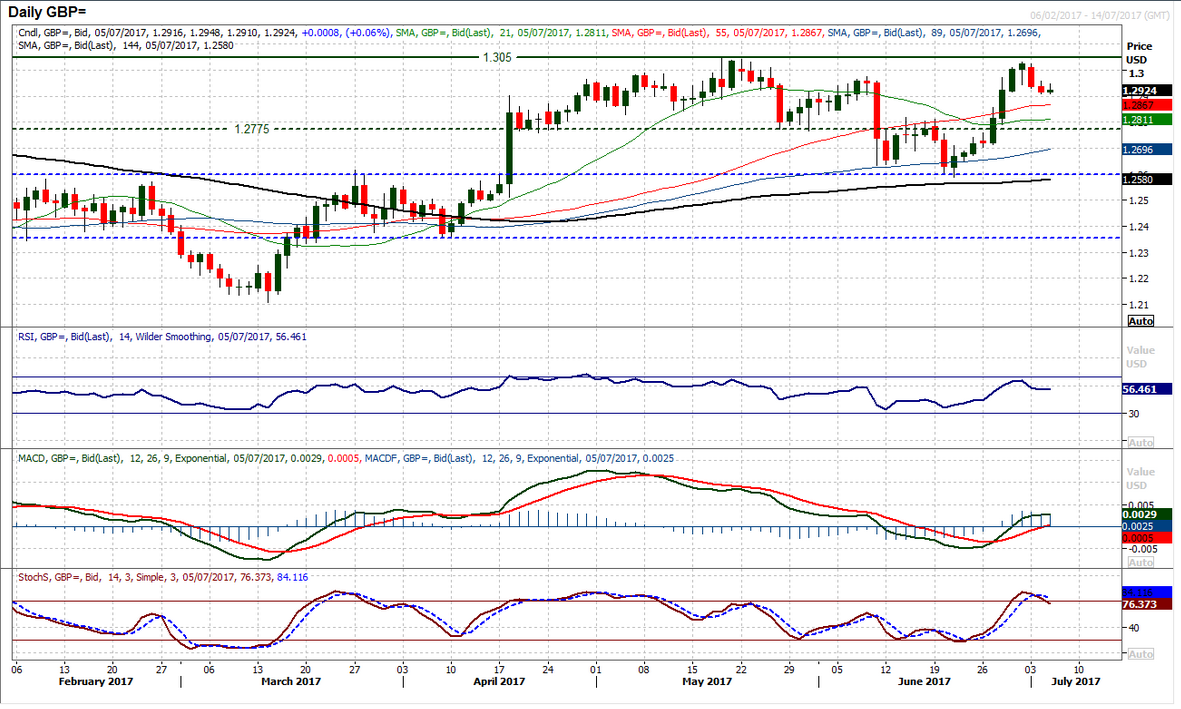Click the black 1.2924 last price tag
The height and width of the screenshot is (709, 1181).
[1140, 90]
